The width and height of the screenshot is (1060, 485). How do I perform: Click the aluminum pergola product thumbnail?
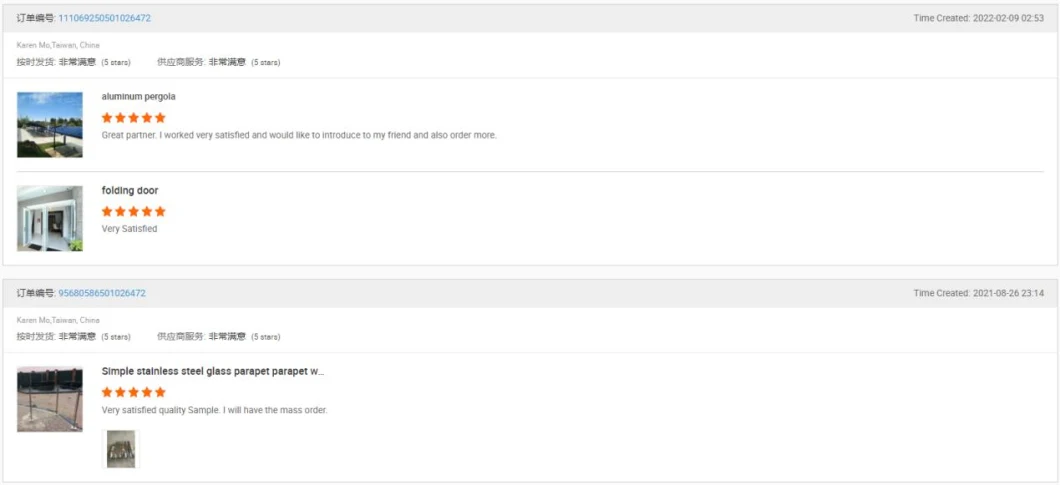click(50, 125)
